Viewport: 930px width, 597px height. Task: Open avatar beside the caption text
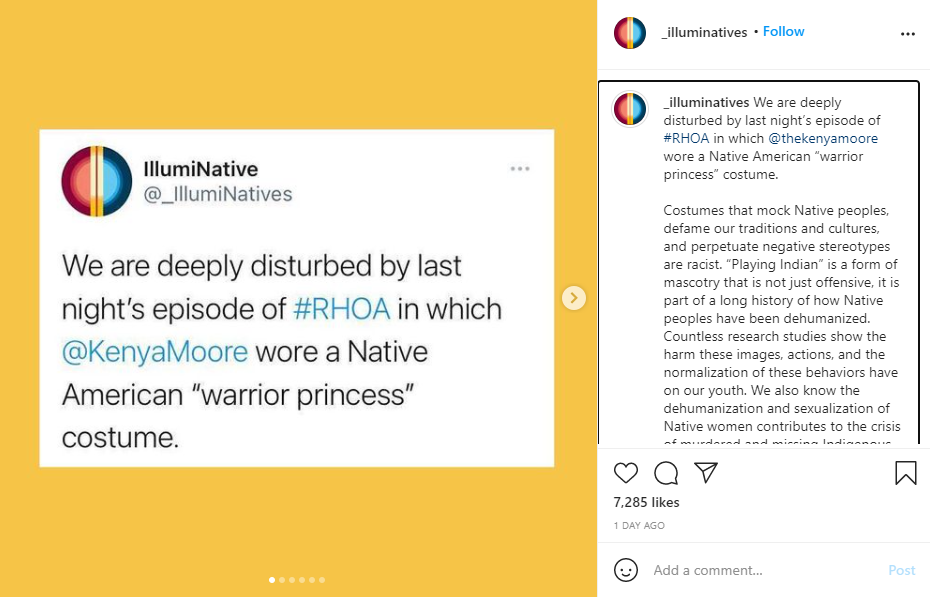pyautogui.click(x=630, y=109)
